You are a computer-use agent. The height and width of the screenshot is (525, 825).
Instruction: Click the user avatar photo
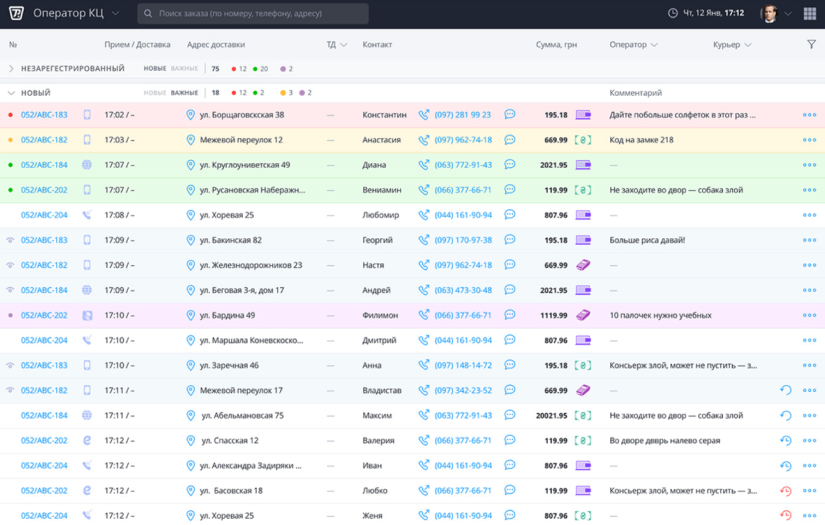[x=769, y=14]
